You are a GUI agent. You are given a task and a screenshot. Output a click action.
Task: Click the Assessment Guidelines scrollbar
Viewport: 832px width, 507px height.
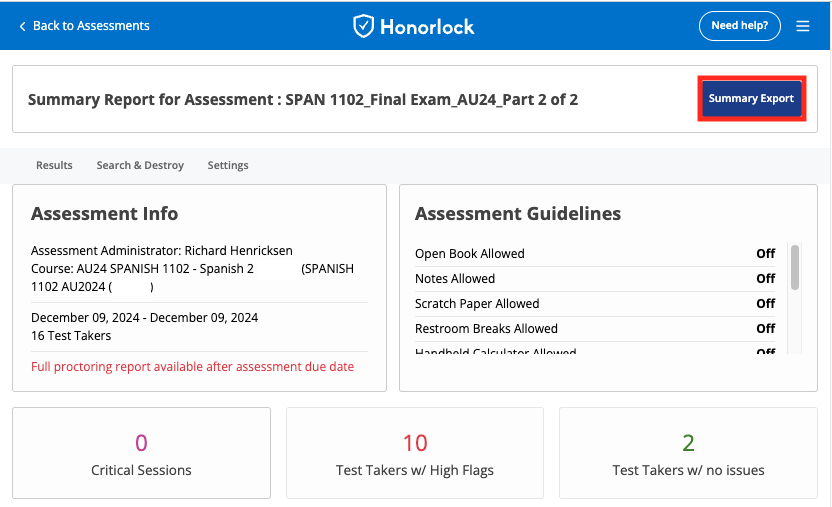point(794,267)
